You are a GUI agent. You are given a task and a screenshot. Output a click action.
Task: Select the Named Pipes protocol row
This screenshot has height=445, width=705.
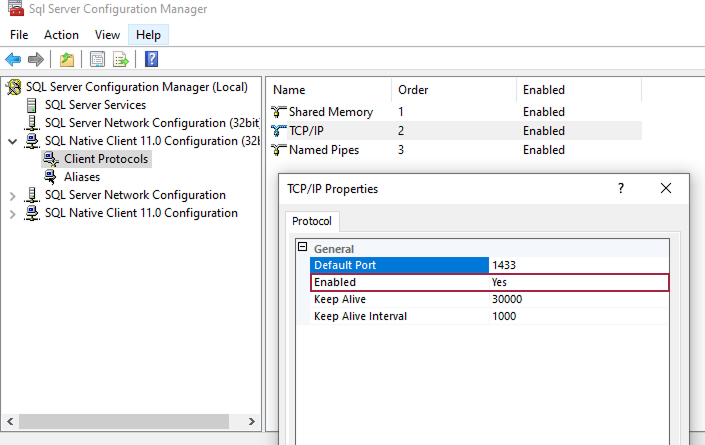323,150
